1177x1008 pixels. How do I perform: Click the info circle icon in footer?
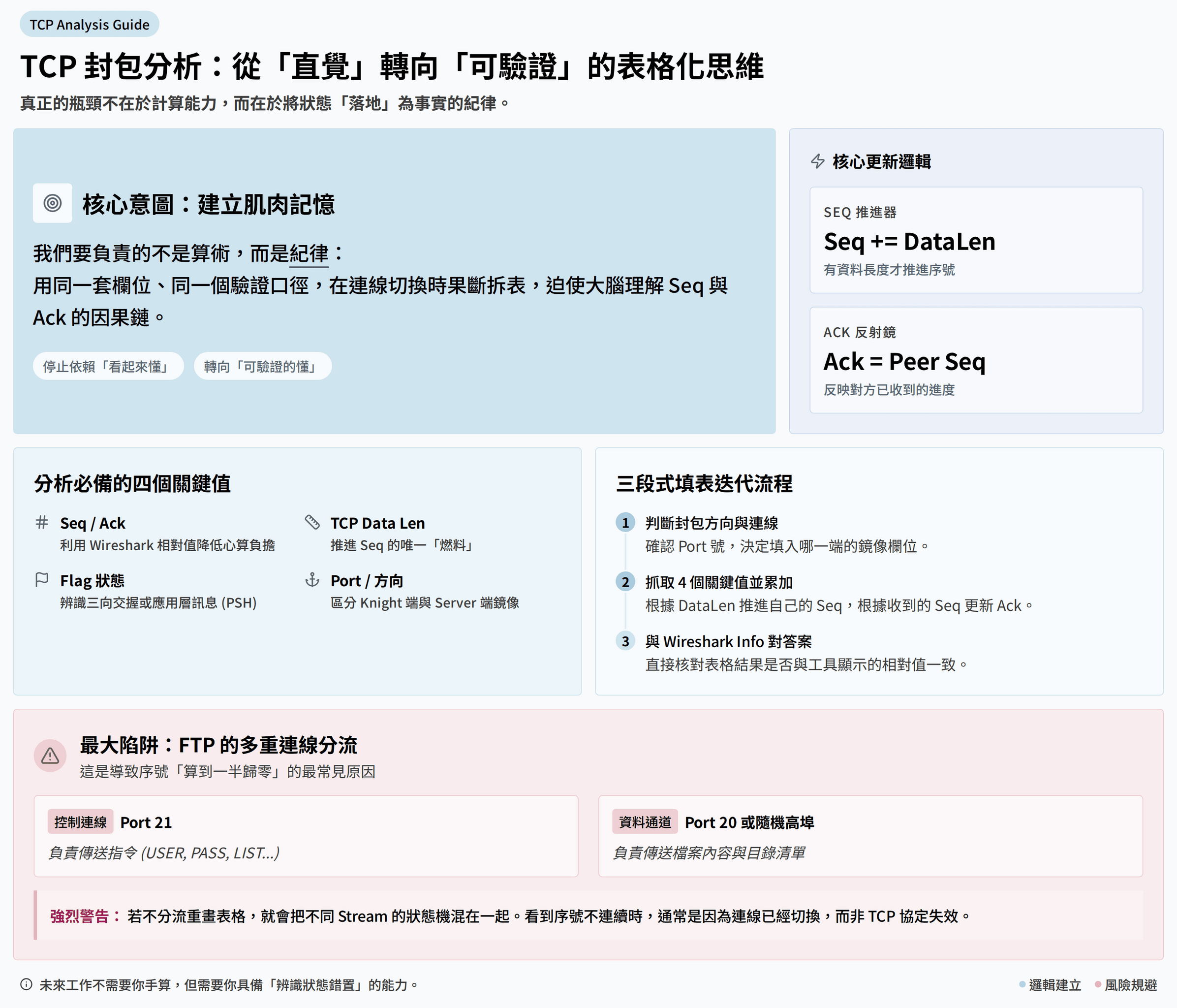[26, 984]
